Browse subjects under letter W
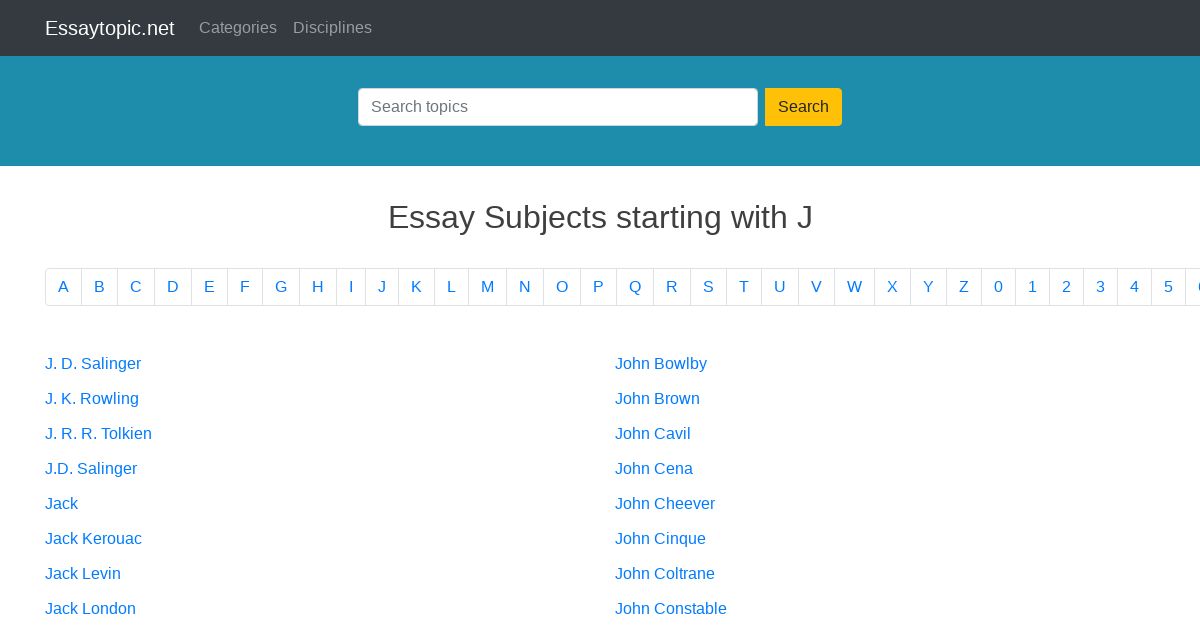Image resolution: width=1200 pixels, height=630 pixels. (x=854, y=287)
